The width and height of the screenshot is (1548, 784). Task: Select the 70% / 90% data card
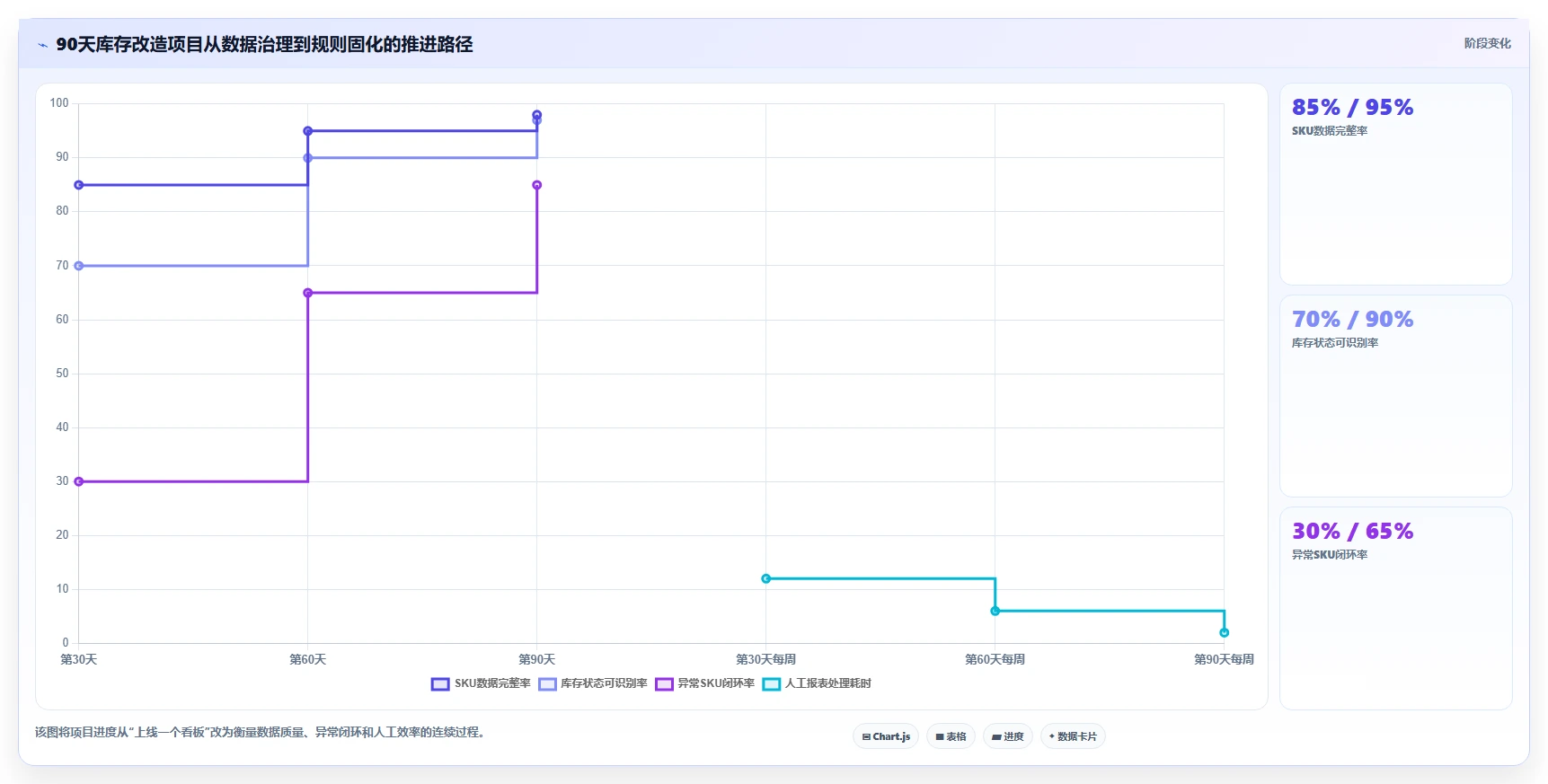point(1395,396)
